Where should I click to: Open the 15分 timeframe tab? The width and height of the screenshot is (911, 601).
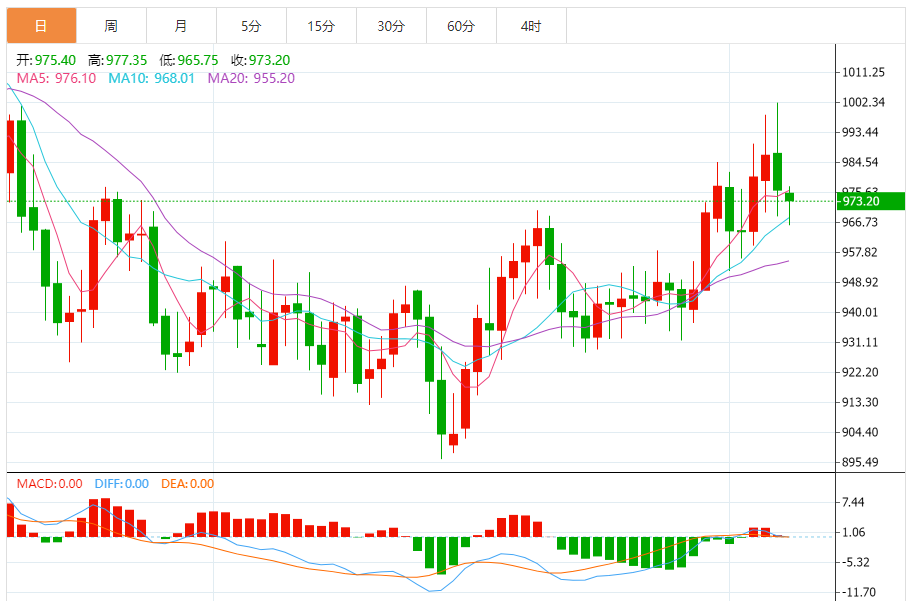(321, 26)
